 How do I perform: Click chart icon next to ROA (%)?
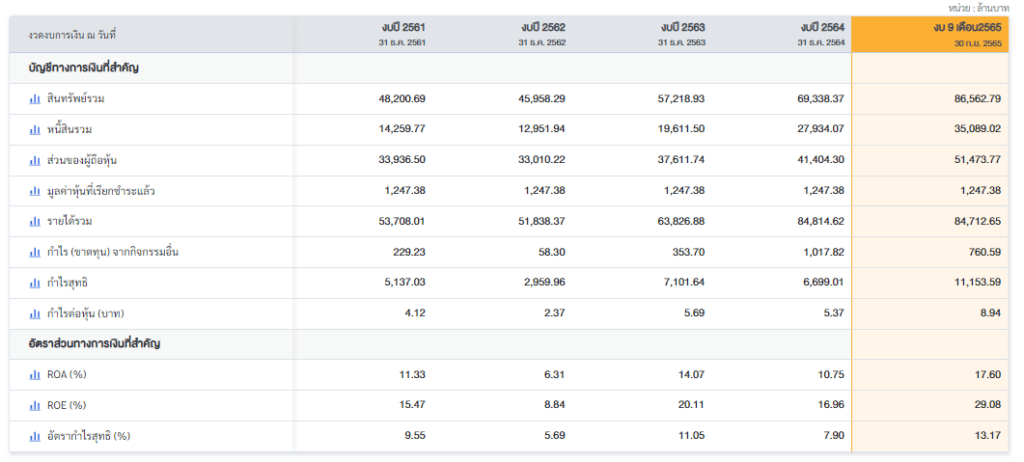35,375
